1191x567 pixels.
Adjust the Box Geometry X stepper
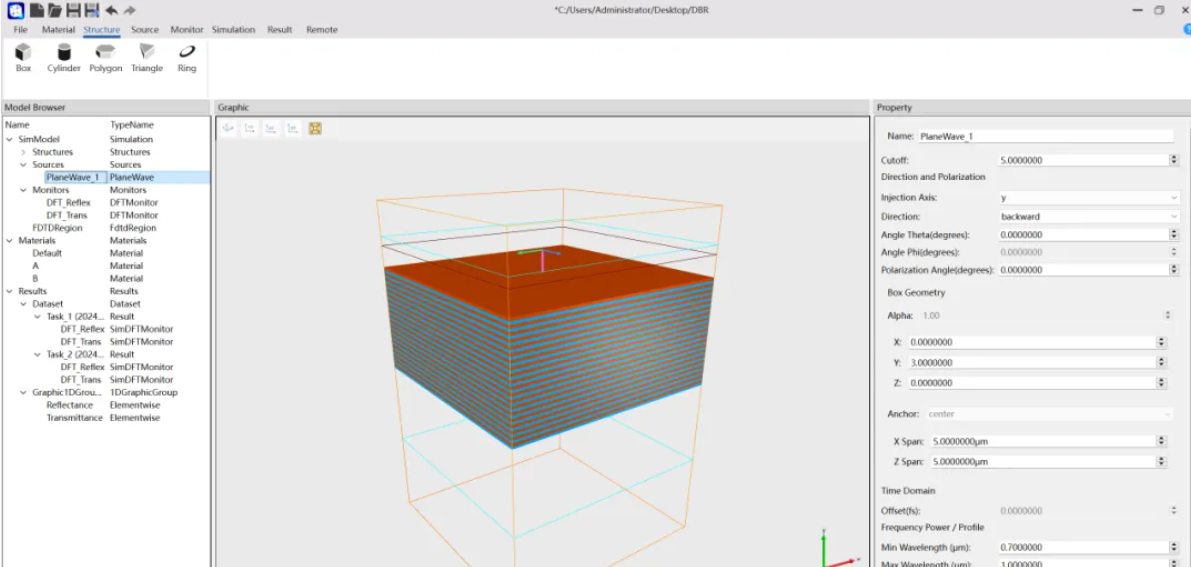[1161, 342]
